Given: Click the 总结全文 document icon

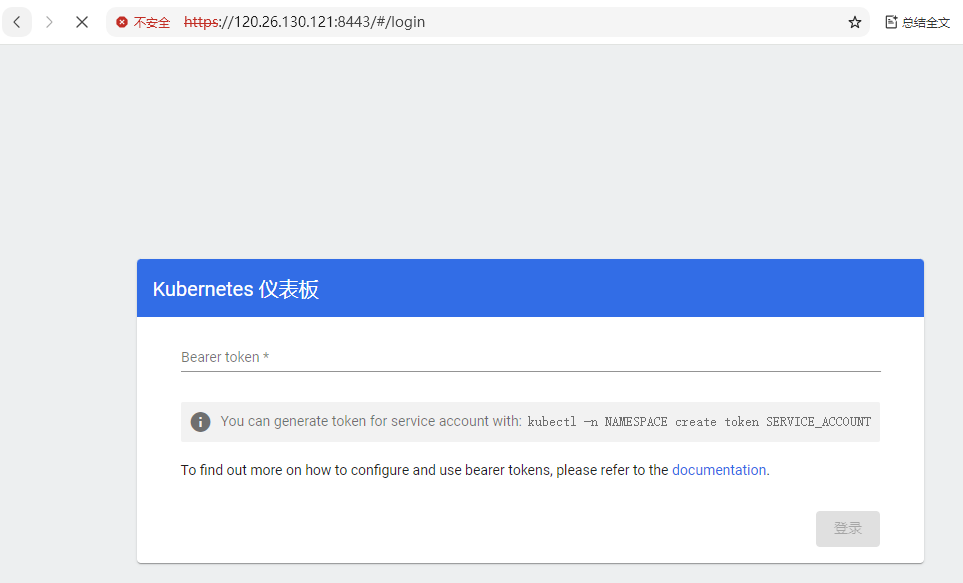Looking at the screenshot, I should 891,22.
